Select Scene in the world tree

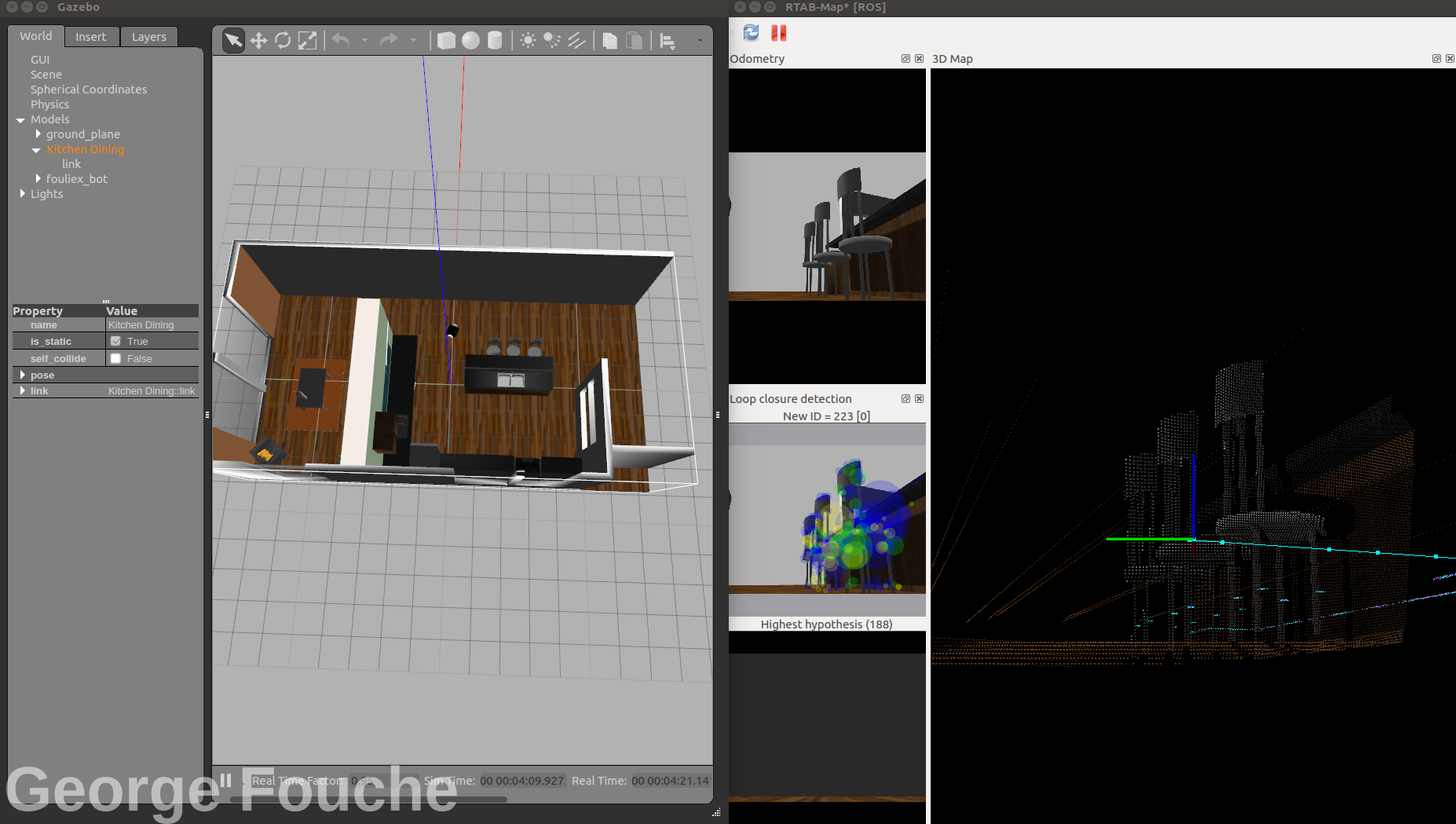pyautogui.click(x=46, y=75)
